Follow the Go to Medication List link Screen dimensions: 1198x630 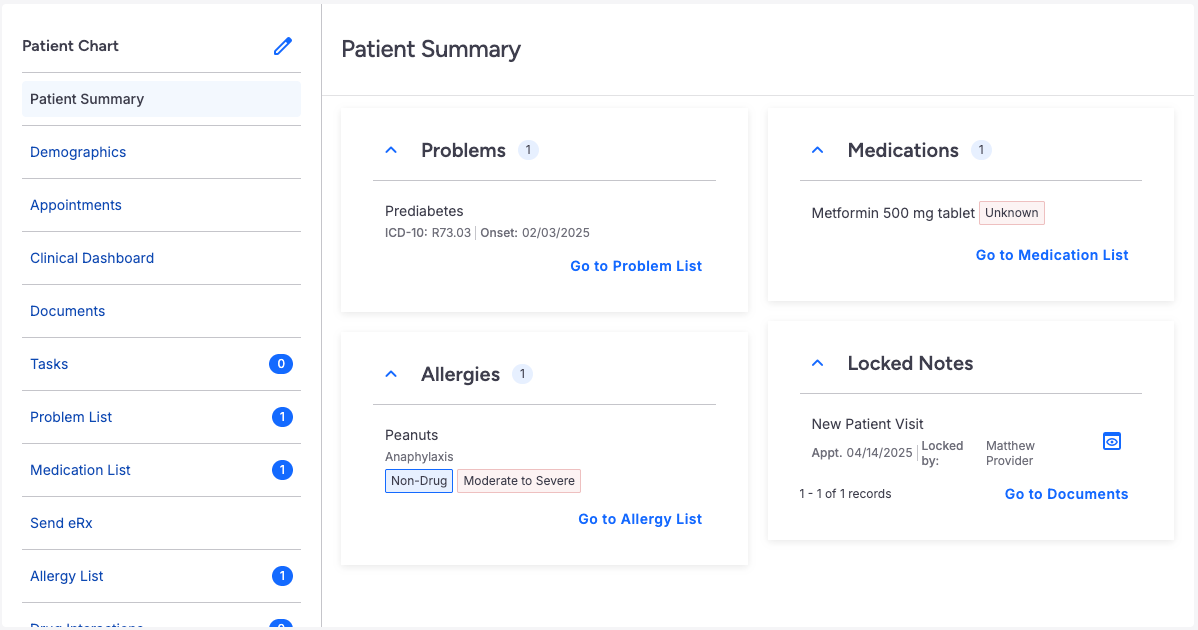coord(1052,255)
